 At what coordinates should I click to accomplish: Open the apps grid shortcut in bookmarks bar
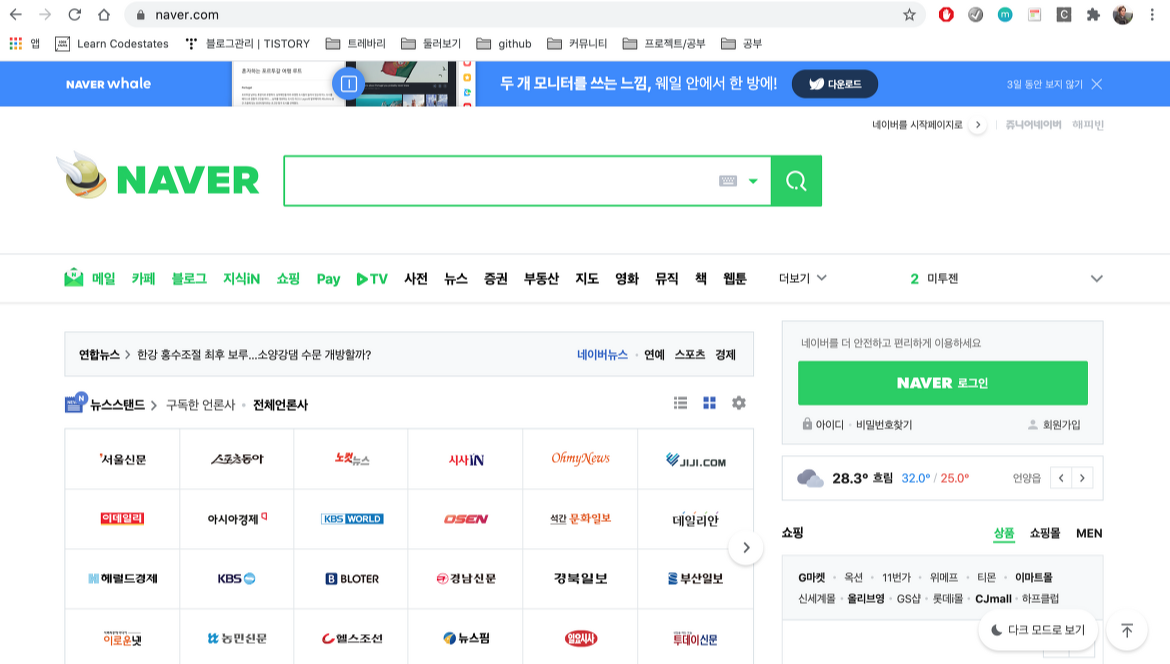click(x=16, y=43)
